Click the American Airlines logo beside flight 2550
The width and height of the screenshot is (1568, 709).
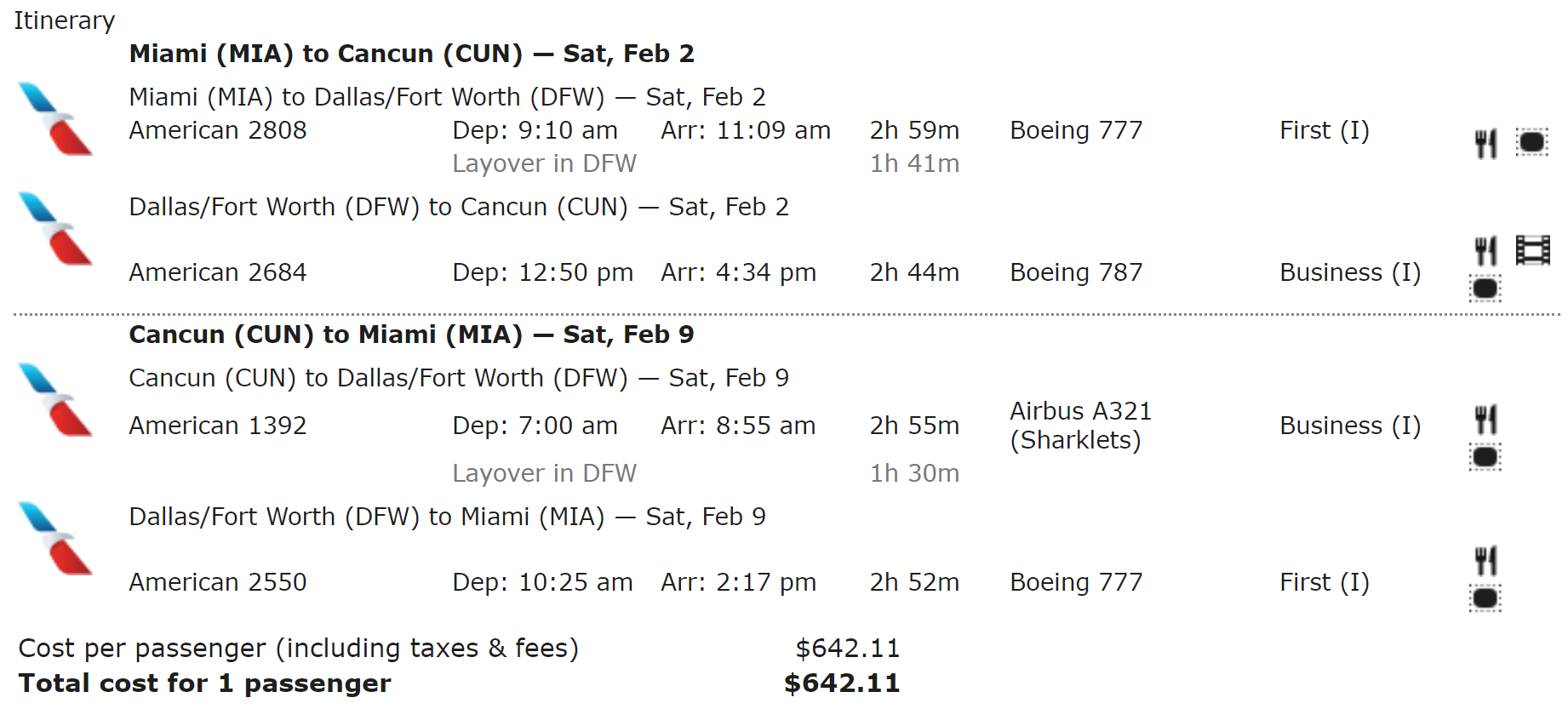(x=55, y=539)
